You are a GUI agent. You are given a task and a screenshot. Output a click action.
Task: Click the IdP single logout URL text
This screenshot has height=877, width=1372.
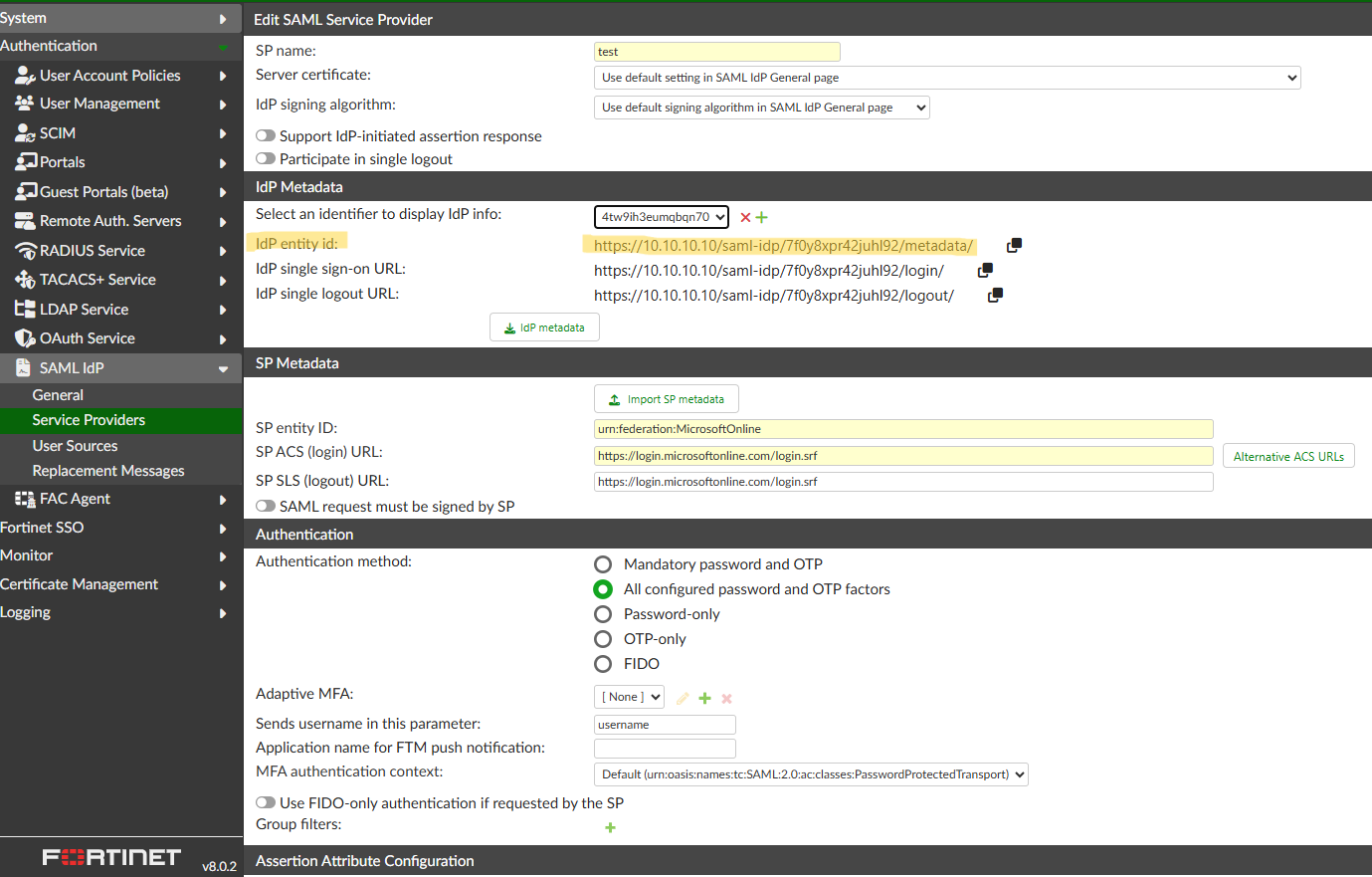[x=774, y=296]
